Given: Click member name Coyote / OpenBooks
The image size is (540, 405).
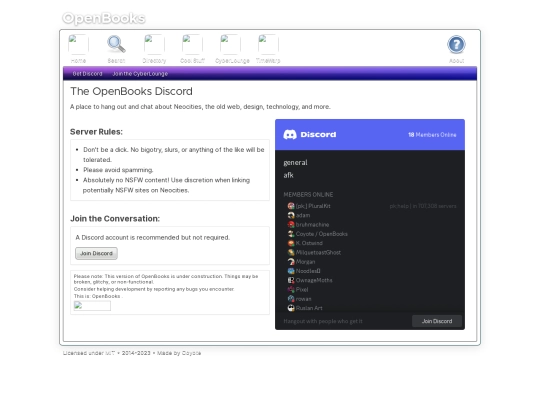Looking at the screenshot, I should 322,234.
